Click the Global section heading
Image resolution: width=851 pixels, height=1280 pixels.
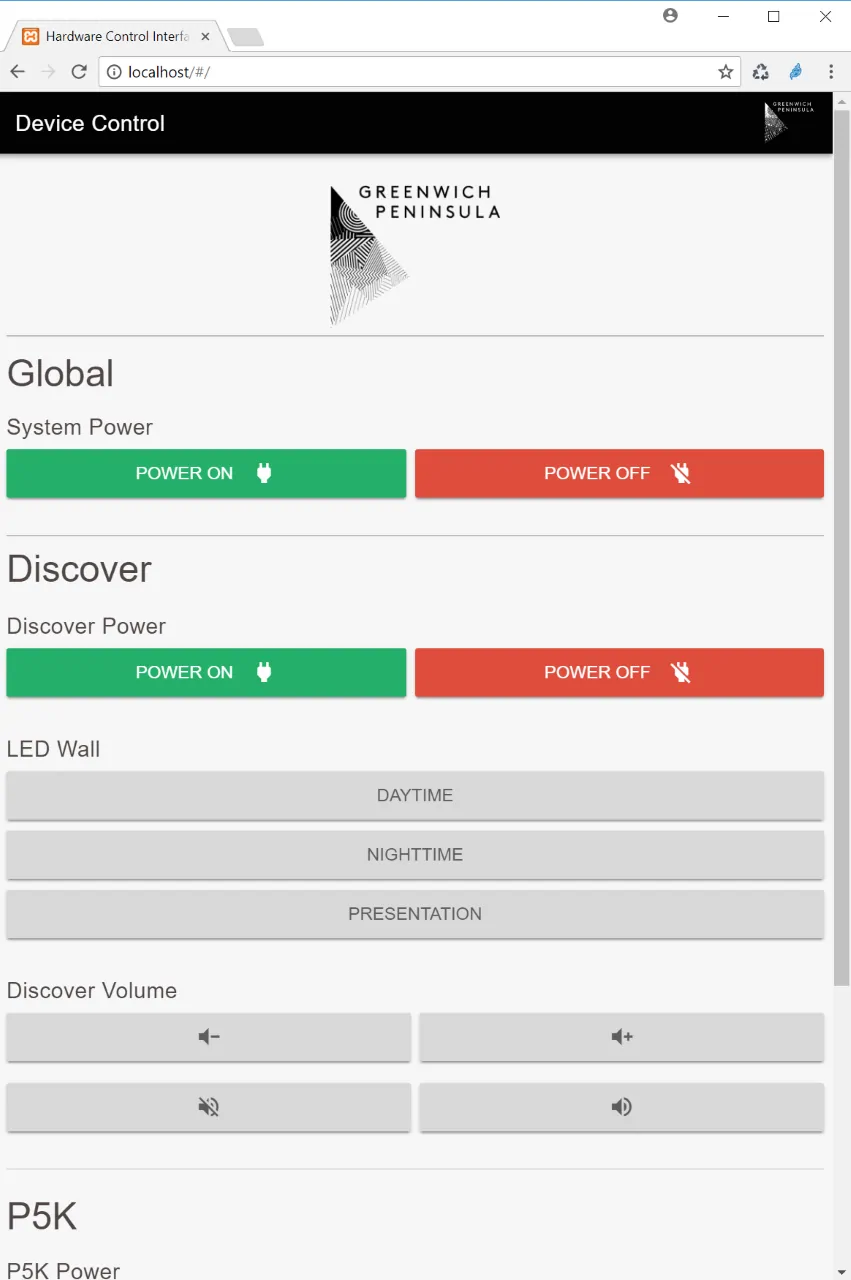[x=60, y=373]
